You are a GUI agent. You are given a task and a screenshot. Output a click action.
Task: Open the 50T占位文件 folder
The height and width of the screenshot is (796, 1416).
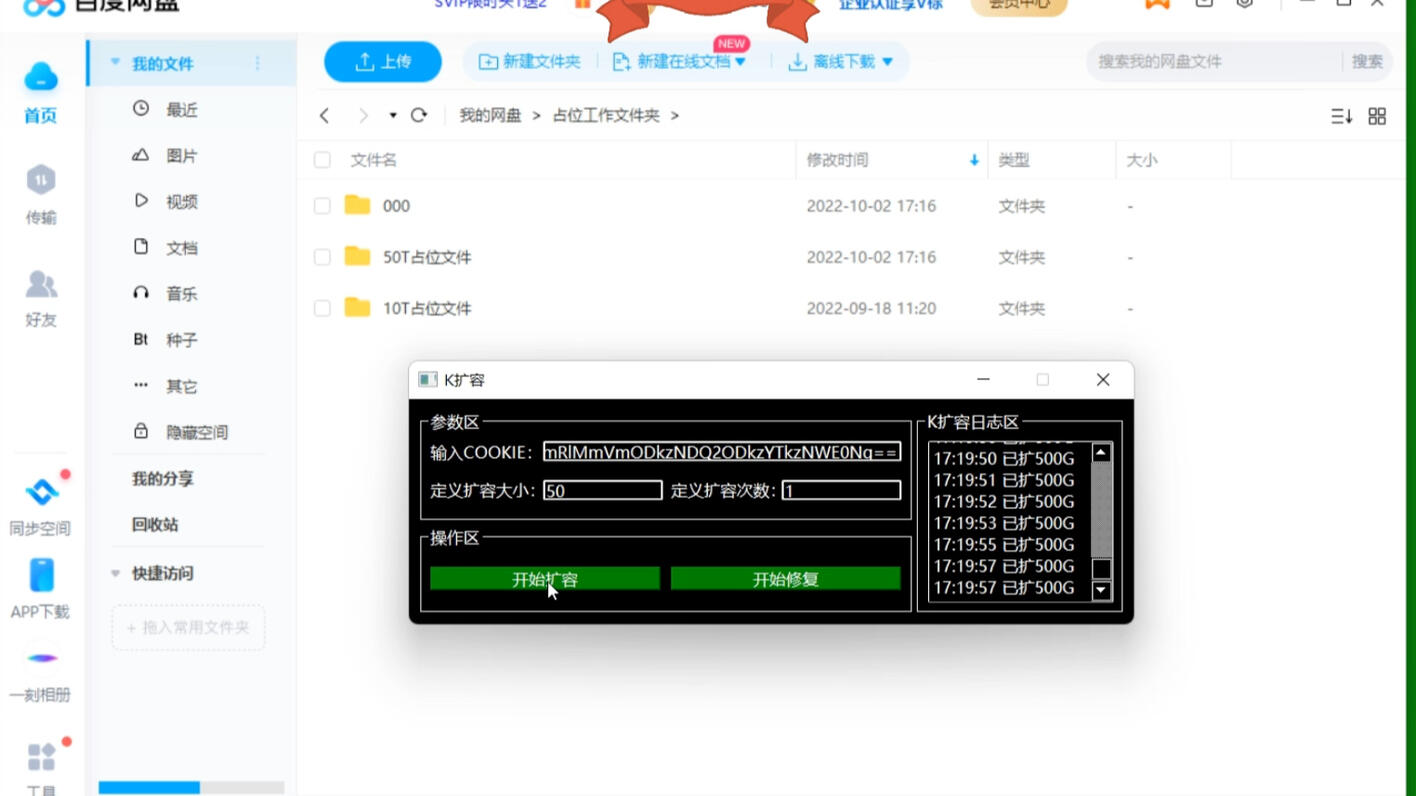(x=427, y=257)
